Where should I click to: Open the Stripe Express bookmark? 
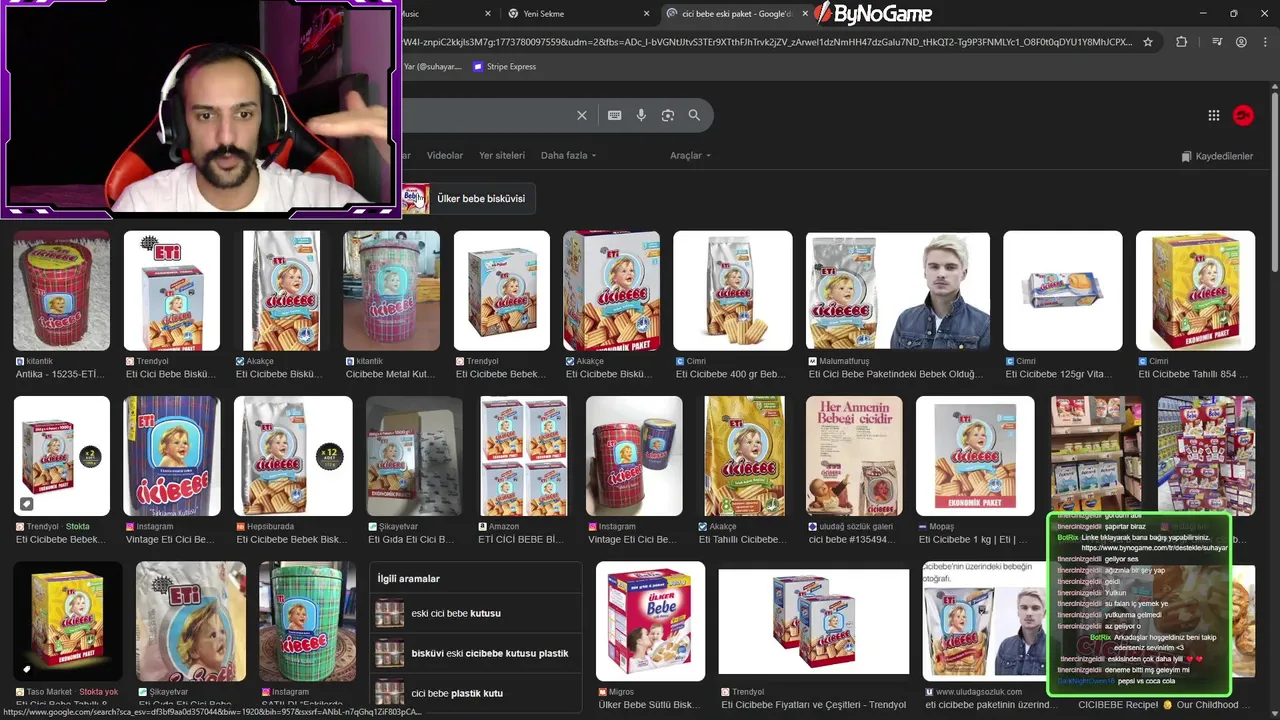(x=505, y=67)
